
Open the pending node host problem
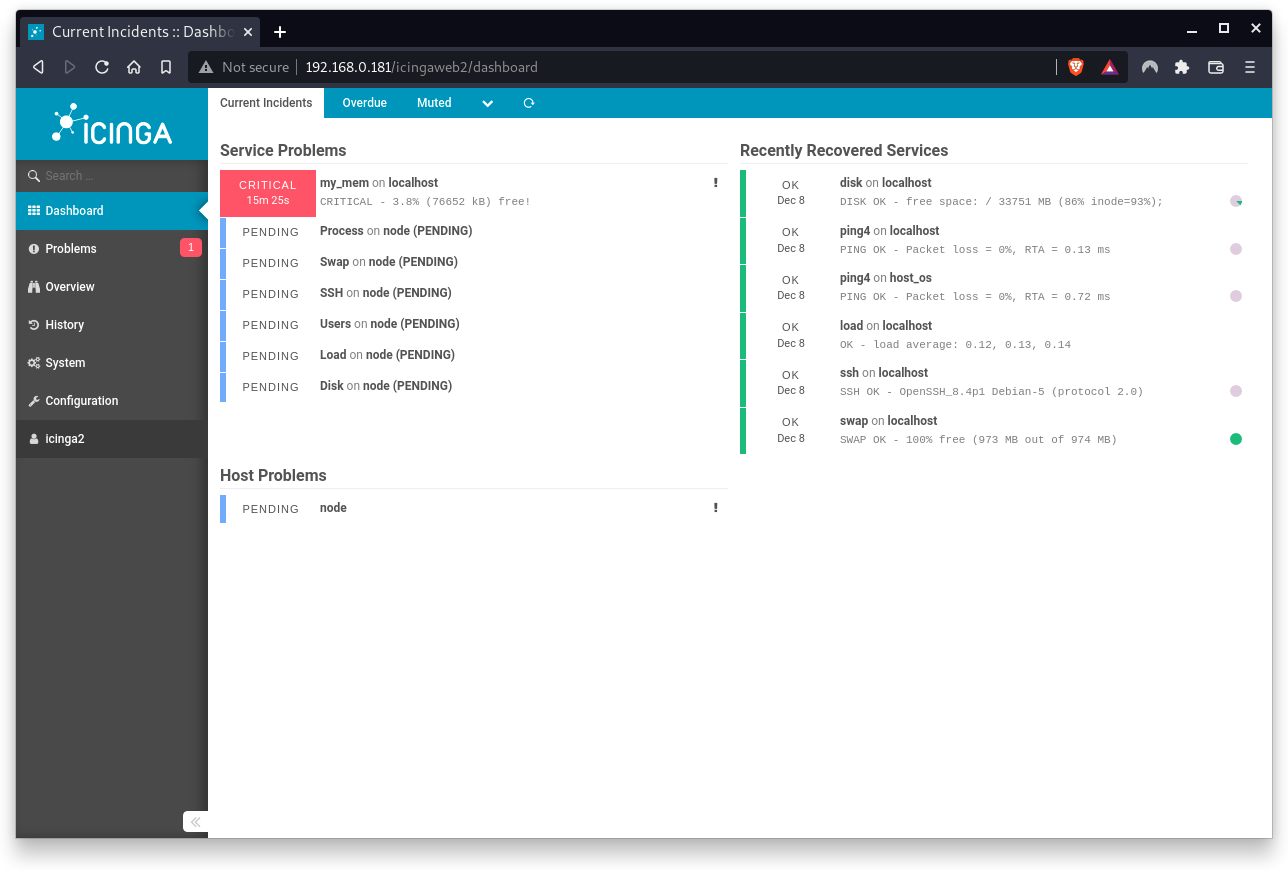click(333, 507)
